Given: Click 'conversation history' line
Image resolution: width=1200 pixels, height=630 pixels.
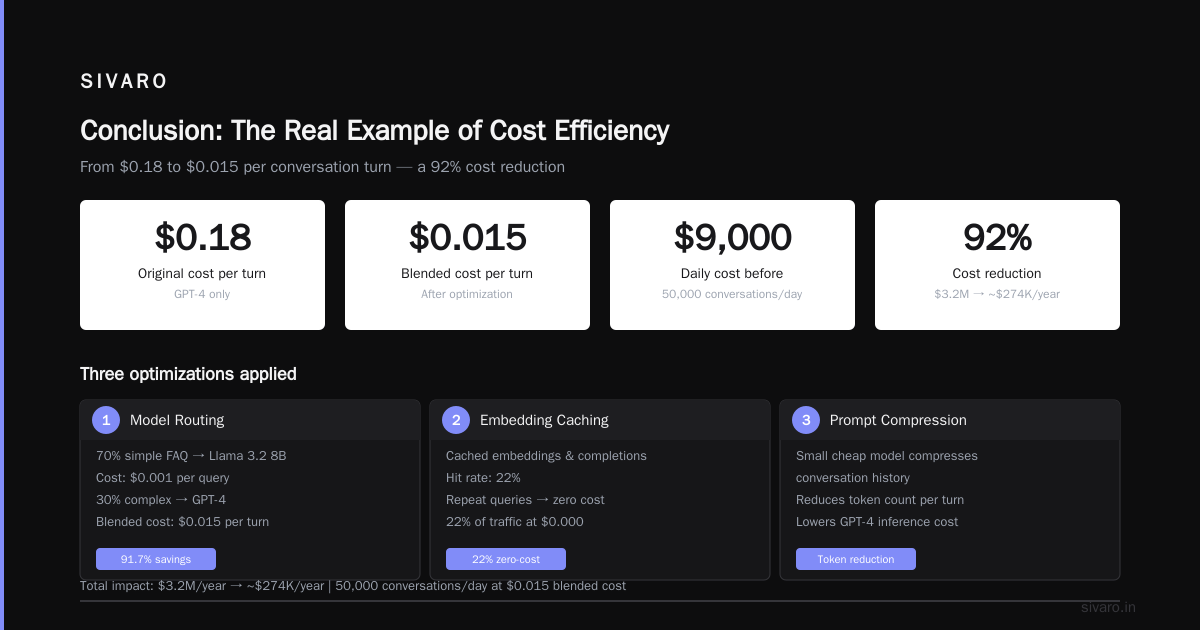Looking at the screenshot, I should click(853, 478).
